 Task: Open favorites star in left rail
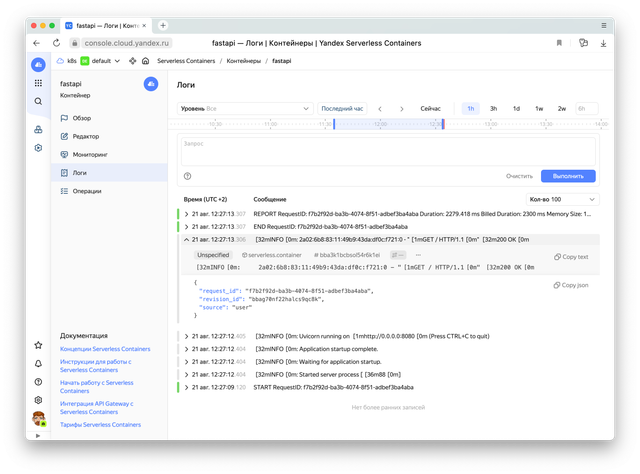coord(38,346)
